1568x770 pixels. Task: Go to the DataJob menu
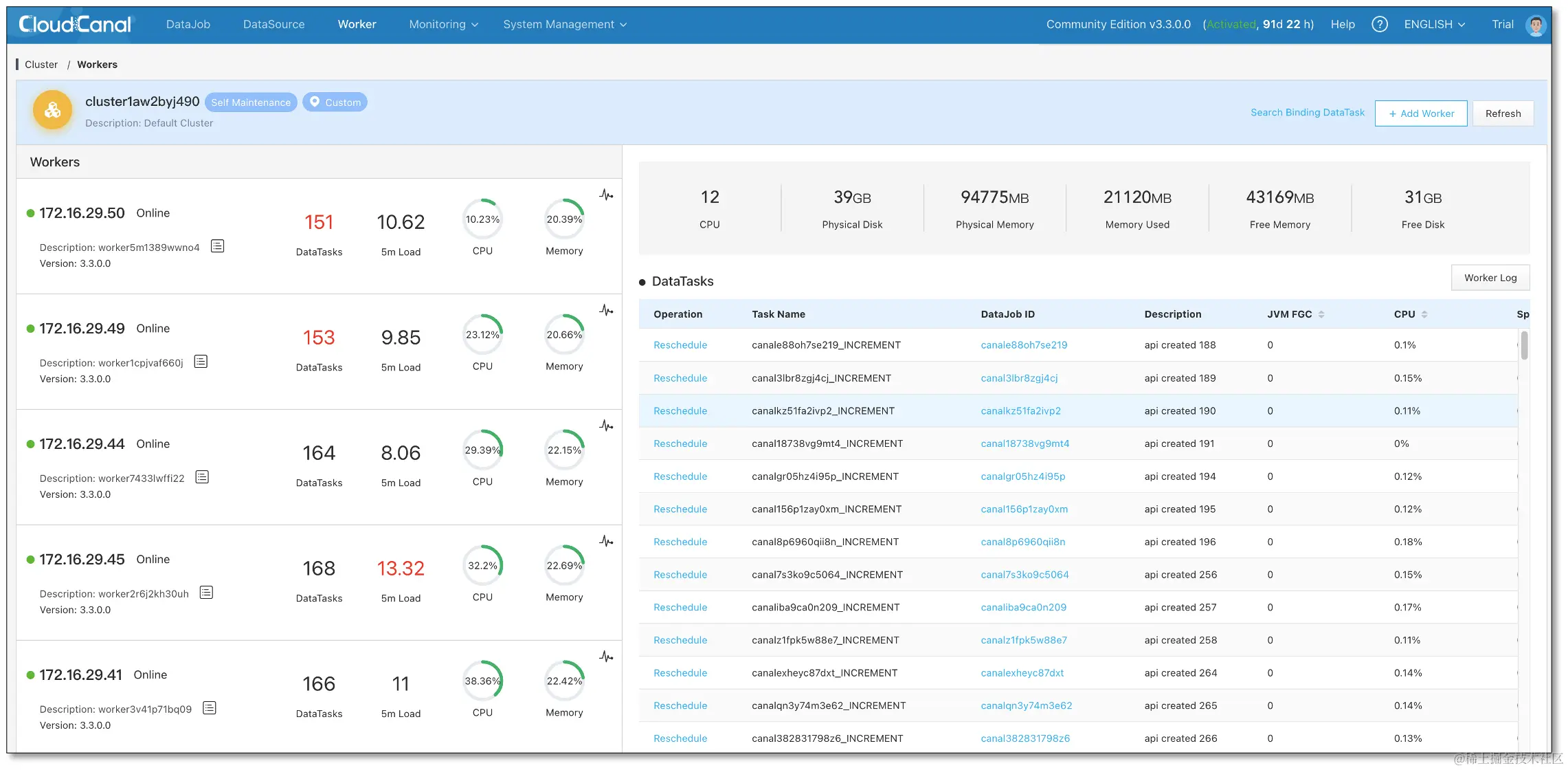(x=188, y=24)
